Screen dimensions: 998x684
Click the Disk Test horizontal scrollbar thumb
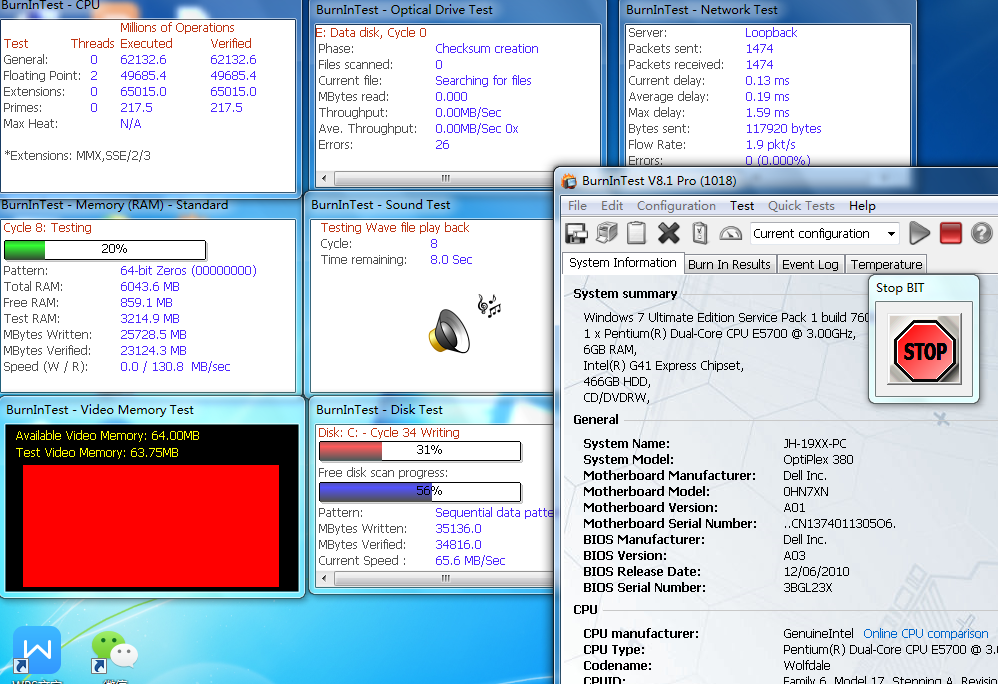(x=446, y=578)
